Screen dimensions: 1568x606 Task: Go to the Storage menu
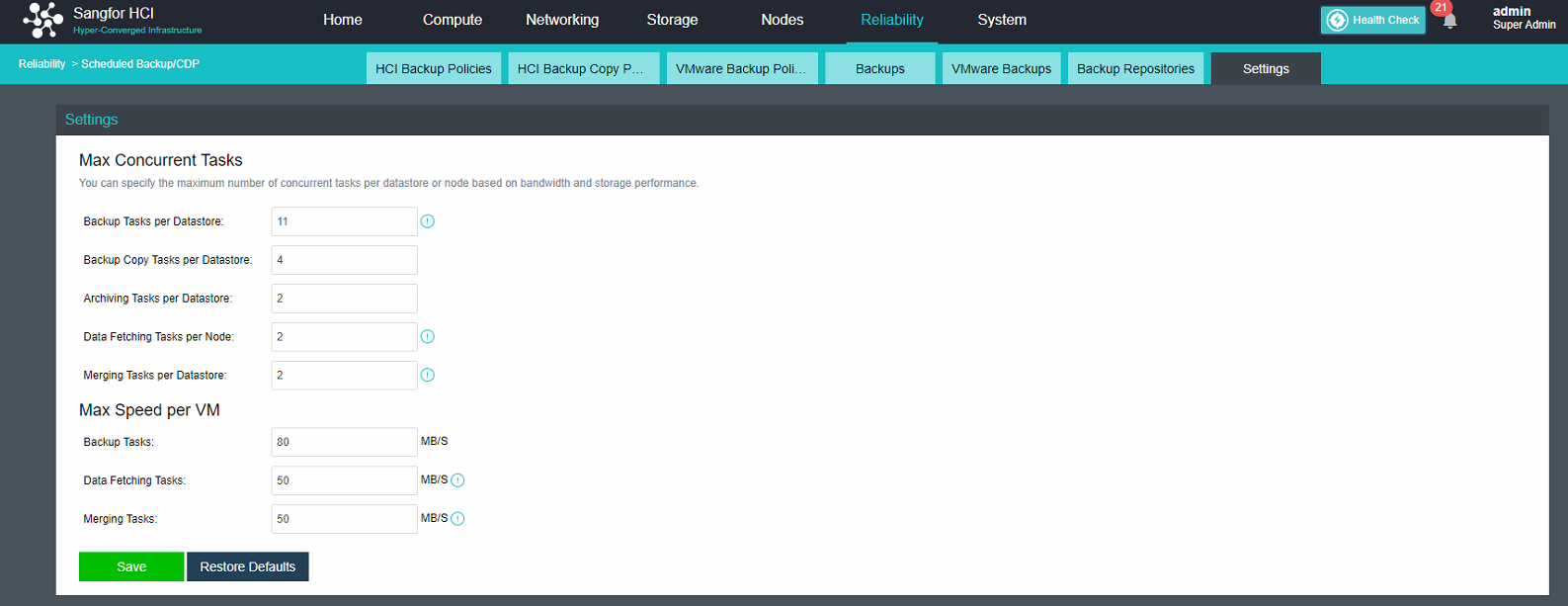tap(672, 20)
